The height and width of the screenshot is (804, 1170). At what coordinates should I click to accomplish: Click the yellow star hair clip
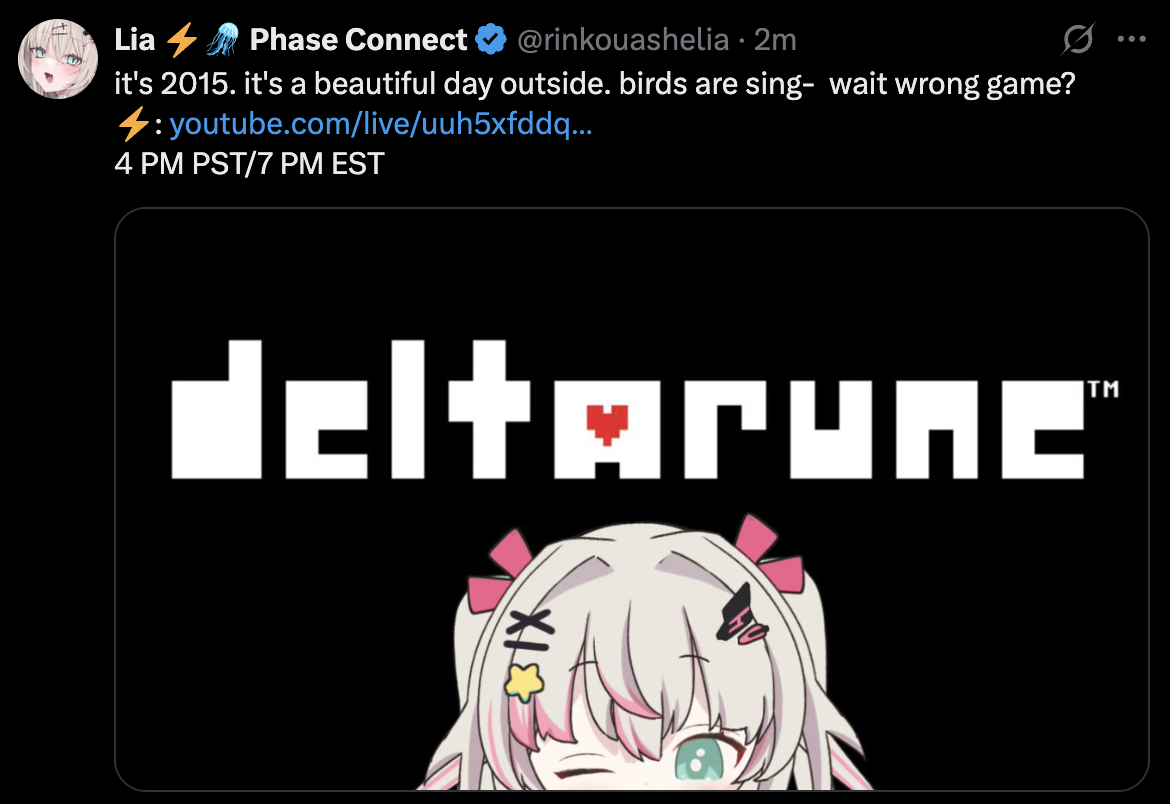524,682
